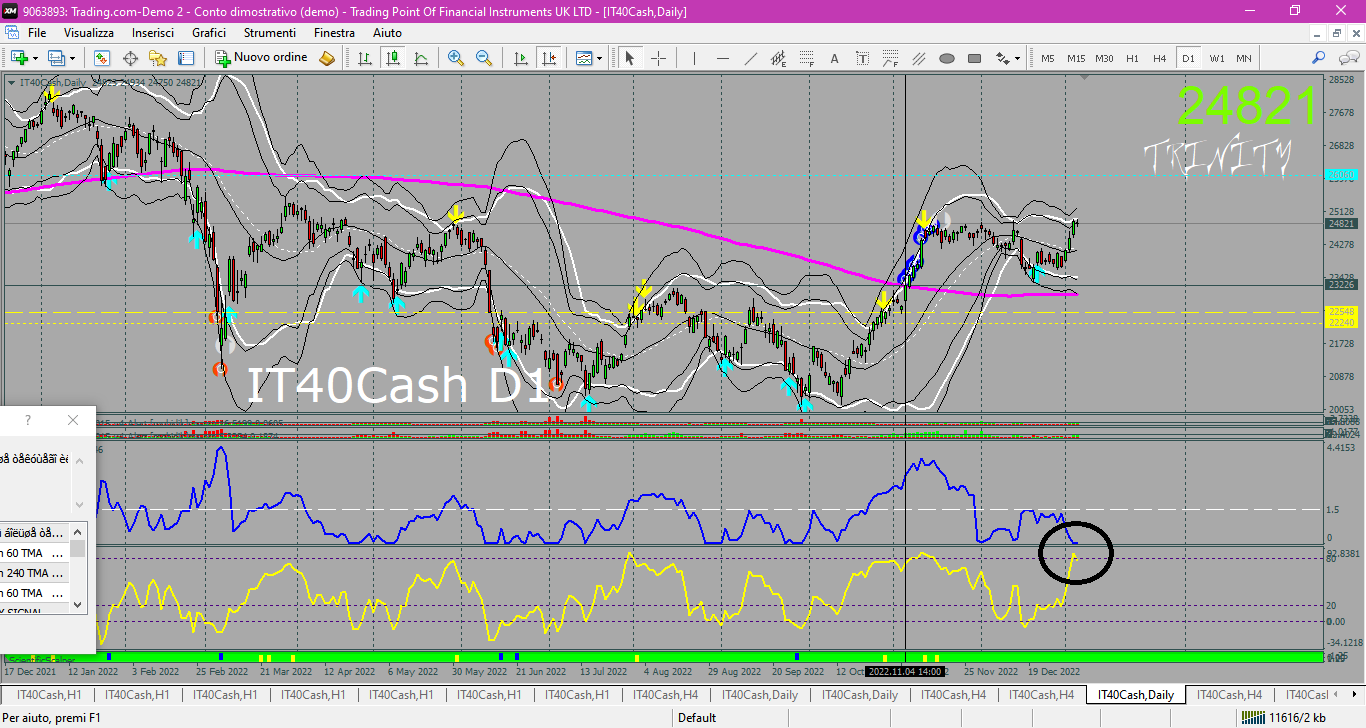Viewport: 1366px width, 728px height.
Task: Open the Inserisci menu
Action: [153, 33]
